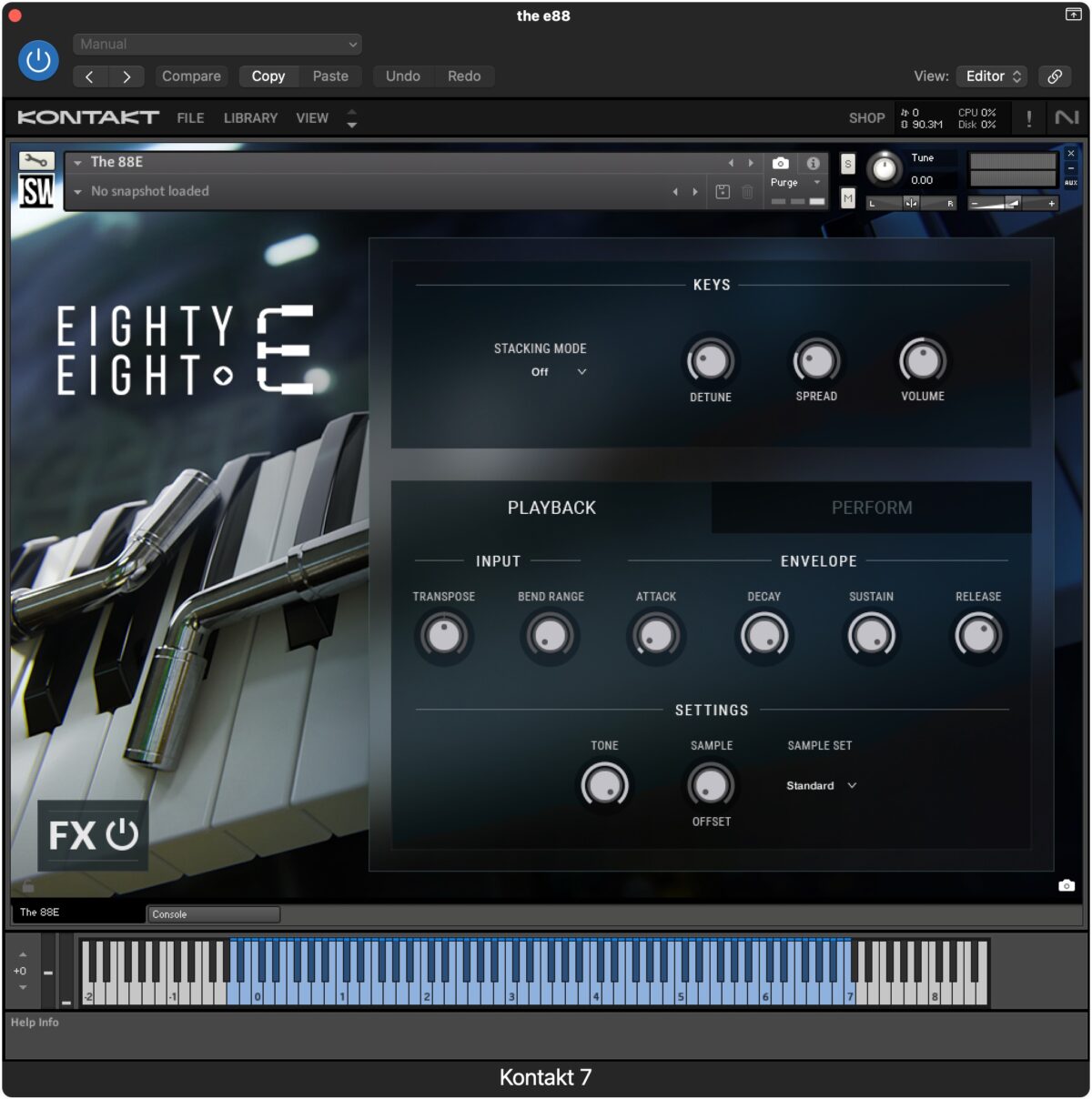Adjust the instrument volume slider
Screen dimensions: 1092x1099
point(1013,203)
